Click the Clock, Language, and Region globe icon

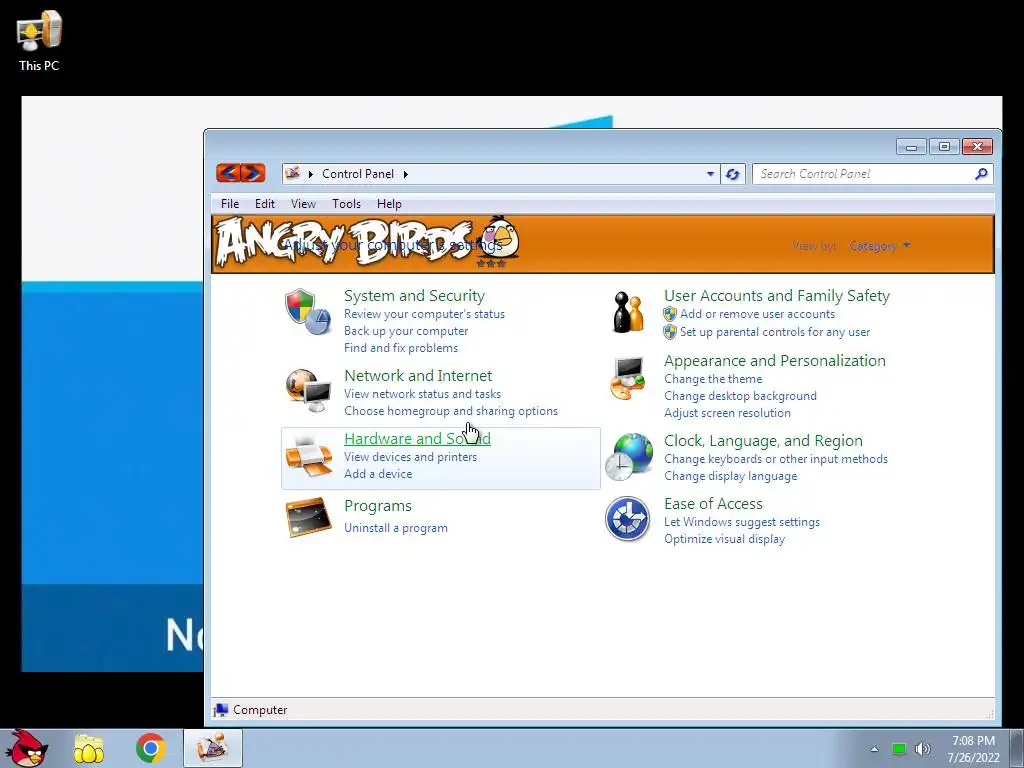coord(628,456)
